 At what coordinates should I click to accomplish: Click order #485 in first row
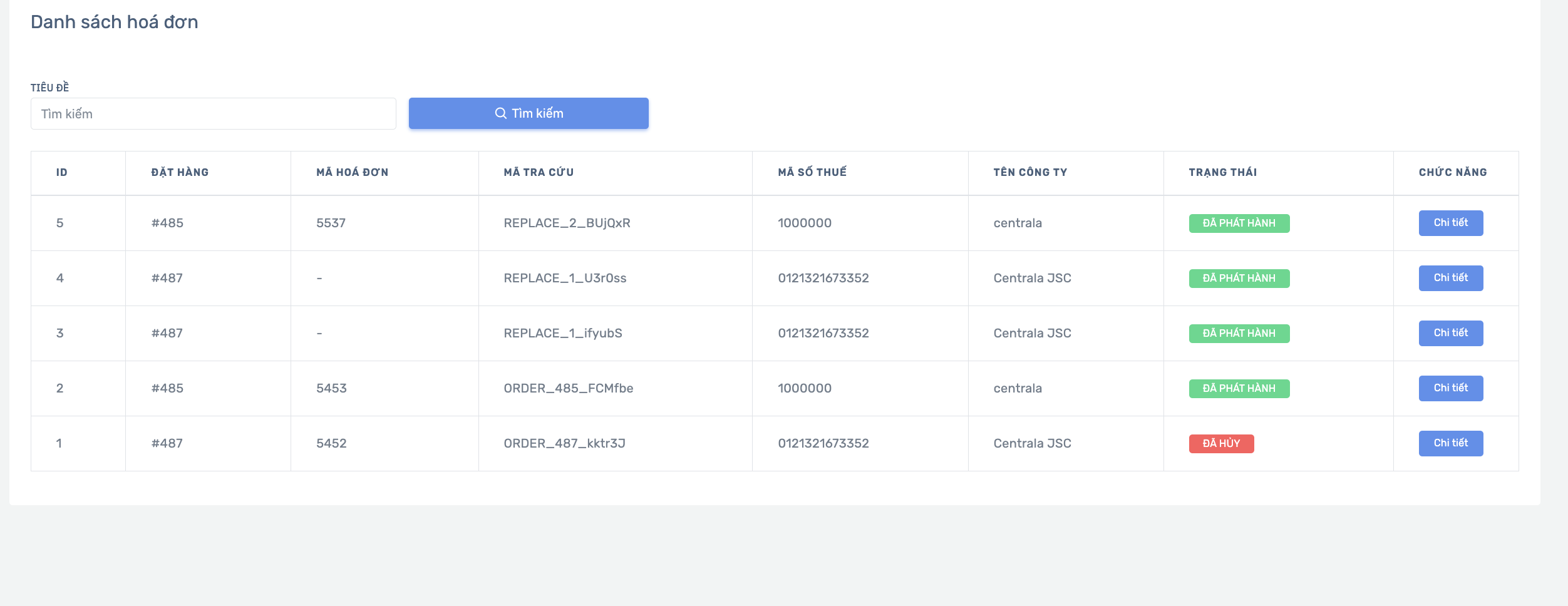coord(167,223)
